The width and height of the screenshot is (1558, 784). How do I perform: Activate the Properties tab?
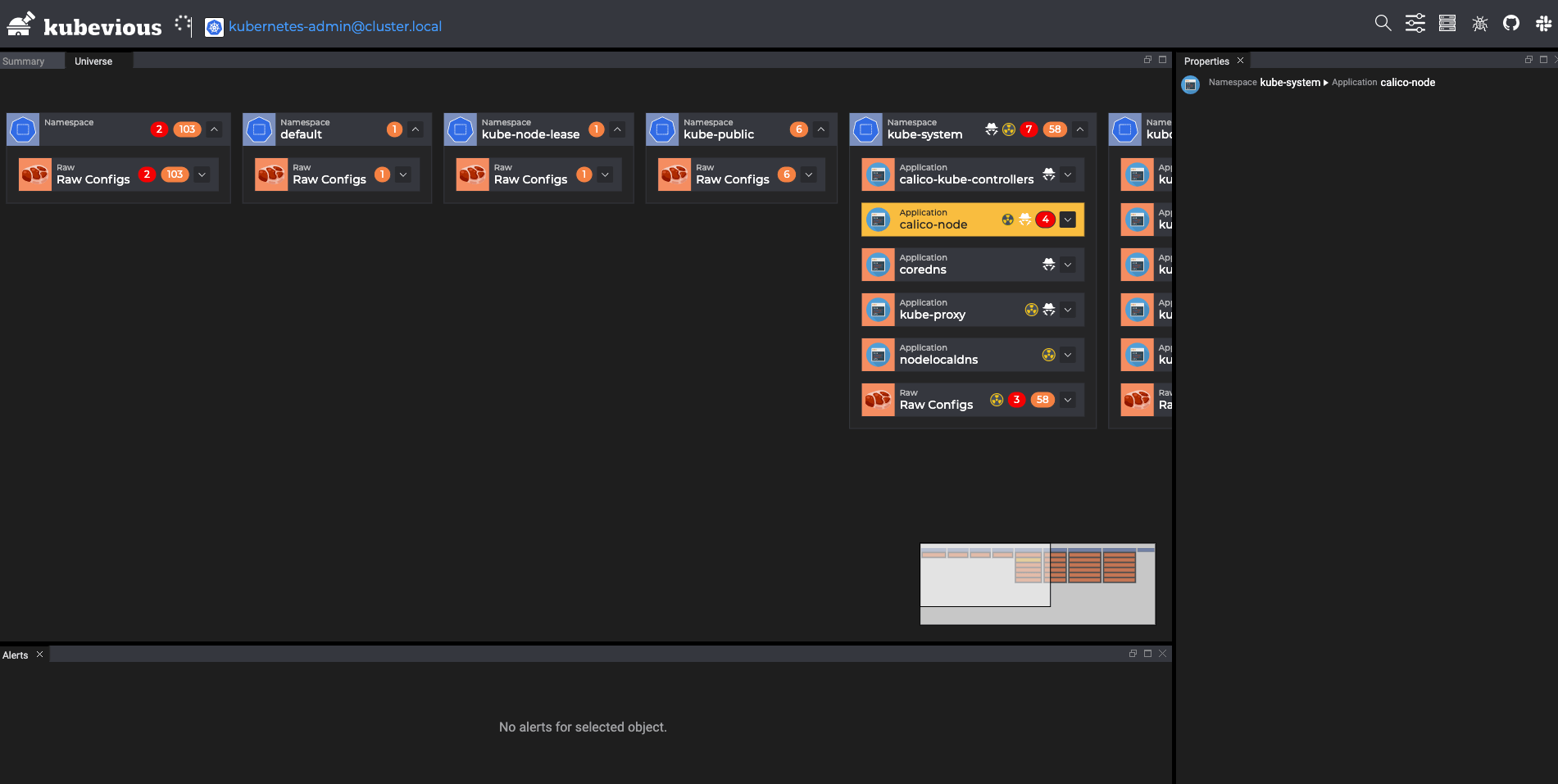[x=1206, y=61]
